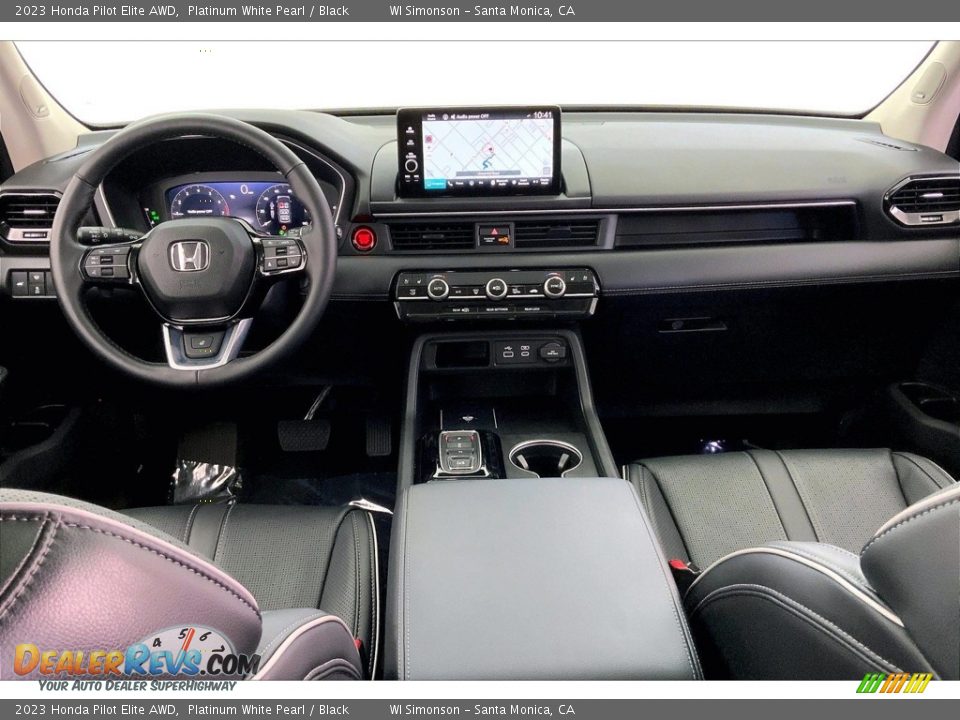Viewport: 960px width, 720px height.
Task: Toggle the heated steering wheel button on the lower spoke
Action: click(x=201, y=342)
